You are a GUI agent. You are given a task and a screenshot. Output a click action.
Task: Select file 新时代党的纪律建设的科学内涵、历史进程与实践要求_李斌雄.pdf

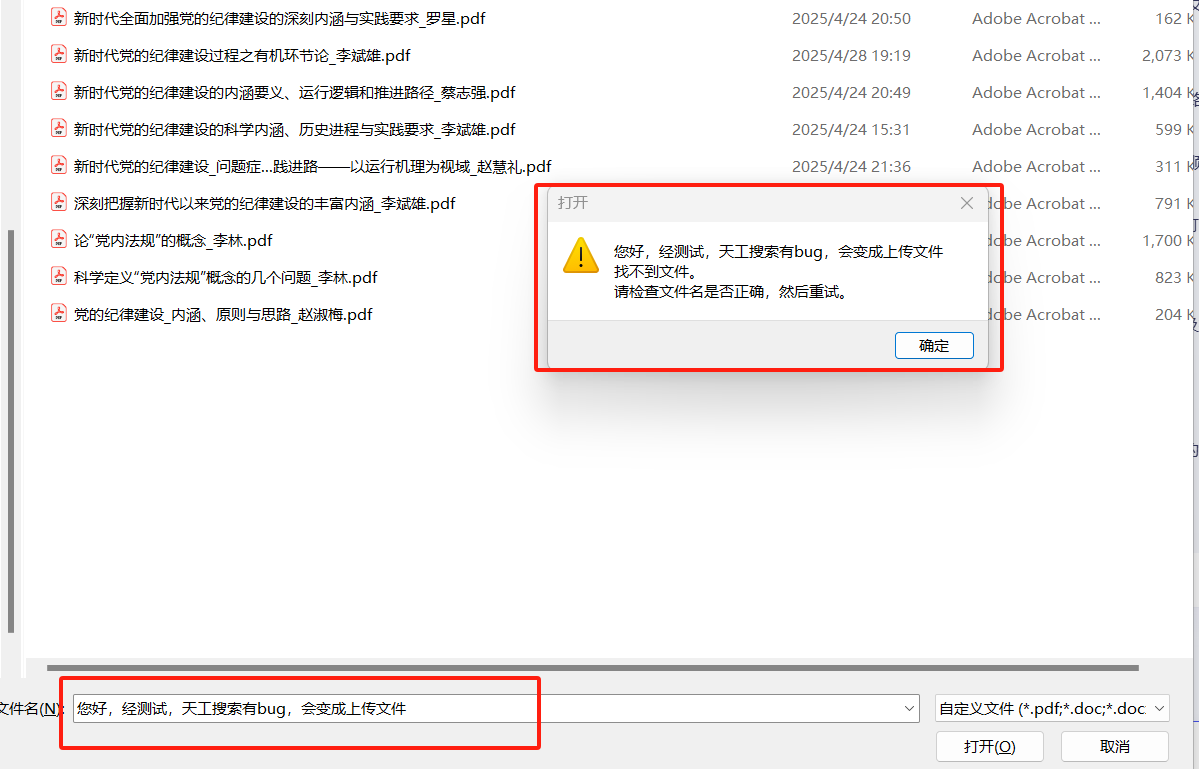pyautogui.click(x=294, y=129)
